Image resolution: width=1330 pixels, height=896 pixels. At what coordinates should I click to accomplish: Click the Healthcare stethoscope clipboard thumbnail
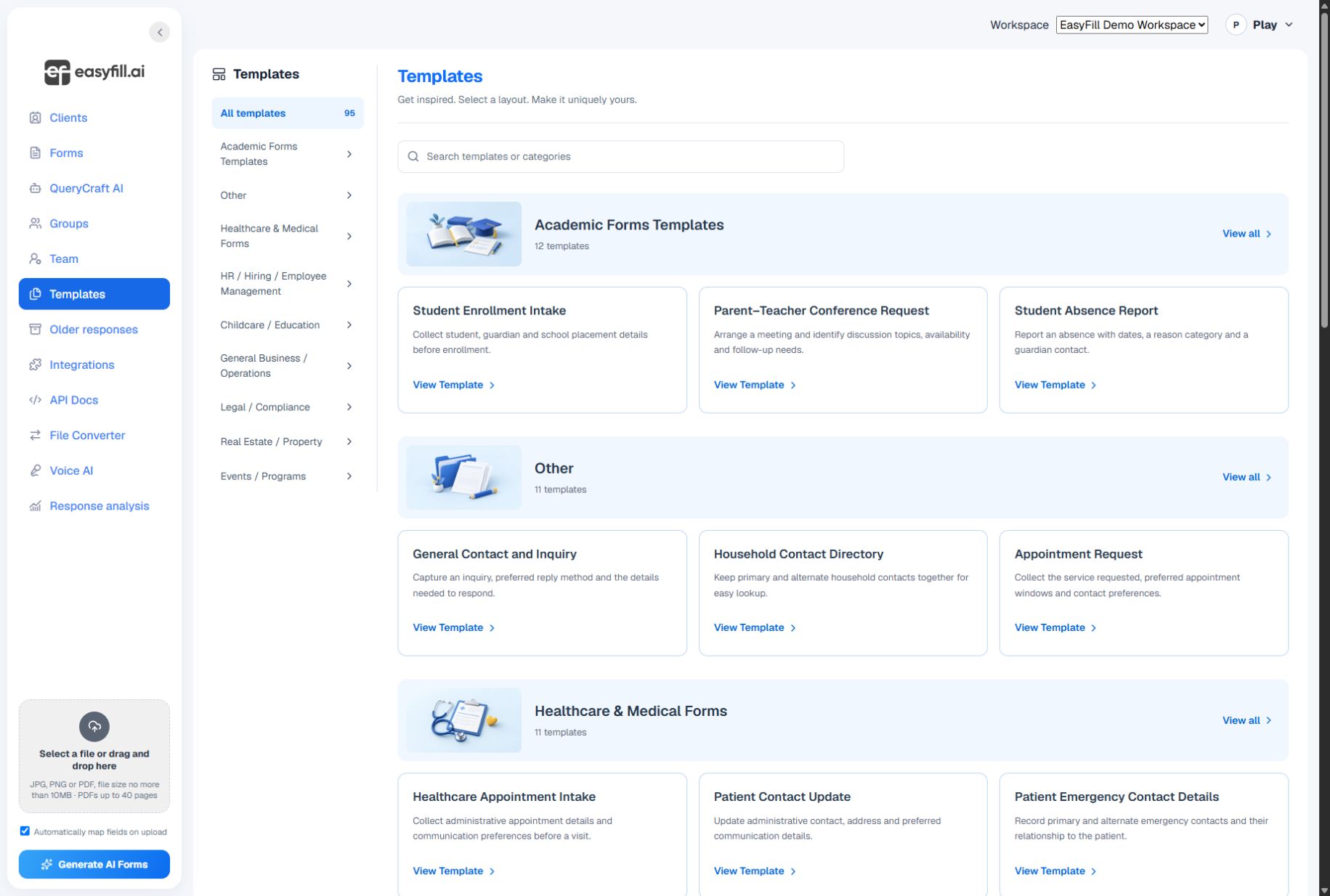point(463,720)
